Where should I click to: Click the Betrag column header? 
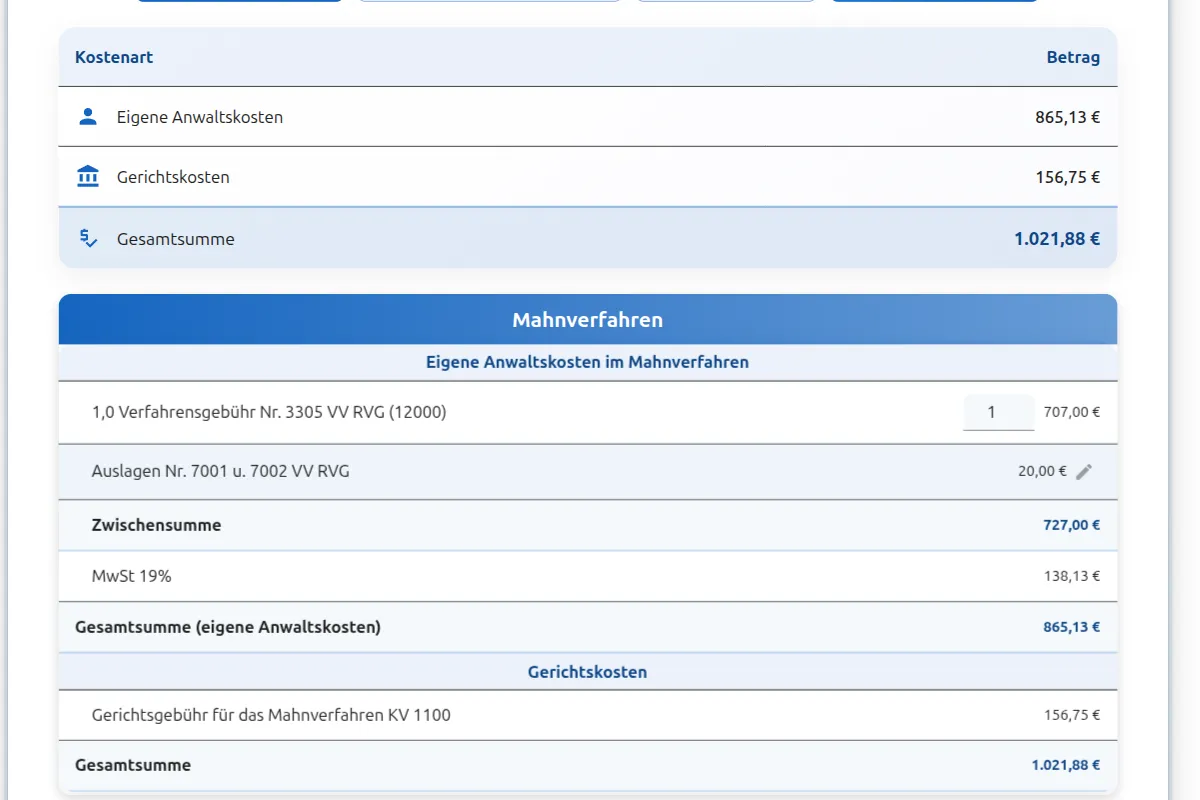point(1073,57)
